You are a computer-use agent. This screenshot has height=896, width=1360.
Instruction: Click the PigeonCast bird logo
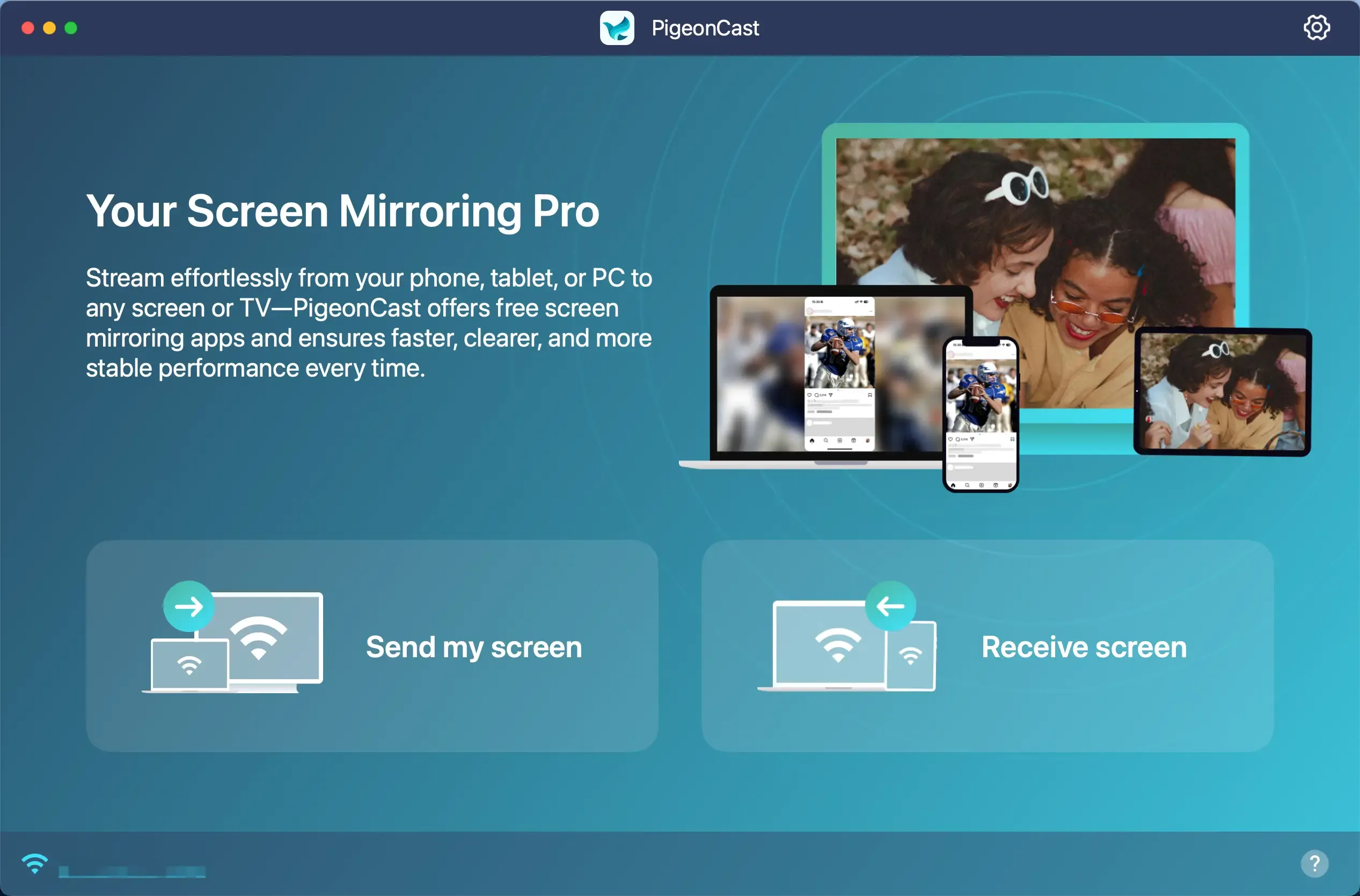[617, 28]
